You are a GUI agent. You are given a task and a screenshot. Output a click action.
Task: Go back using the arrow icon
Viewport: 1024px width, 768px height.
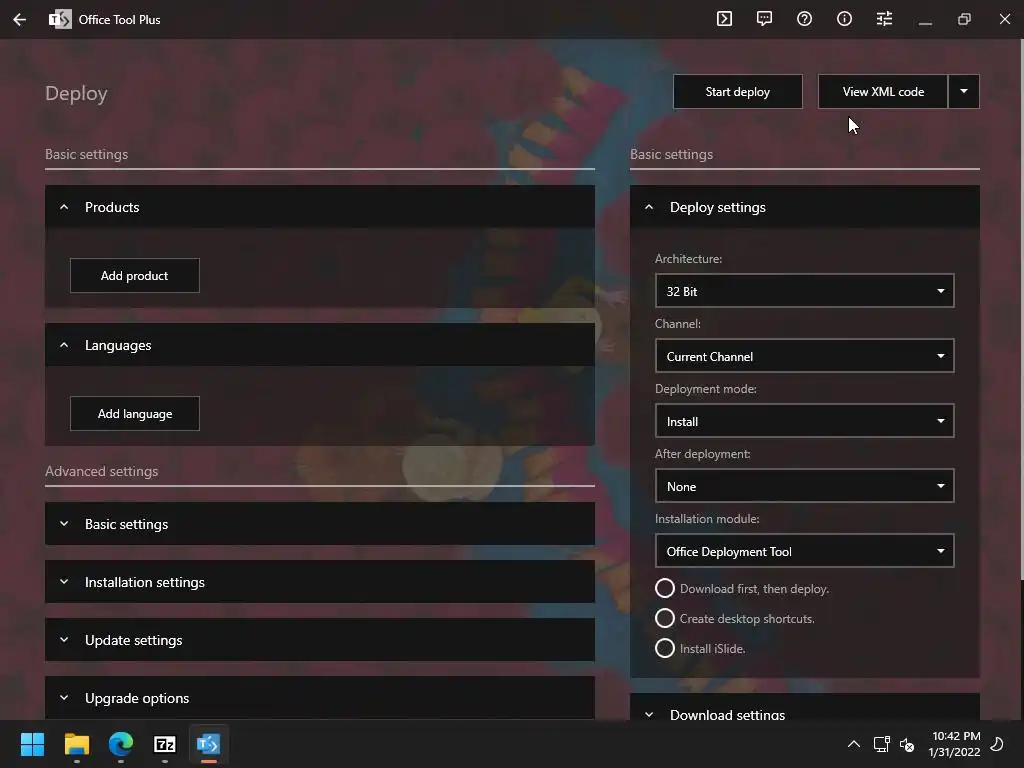tap(20, 20)
